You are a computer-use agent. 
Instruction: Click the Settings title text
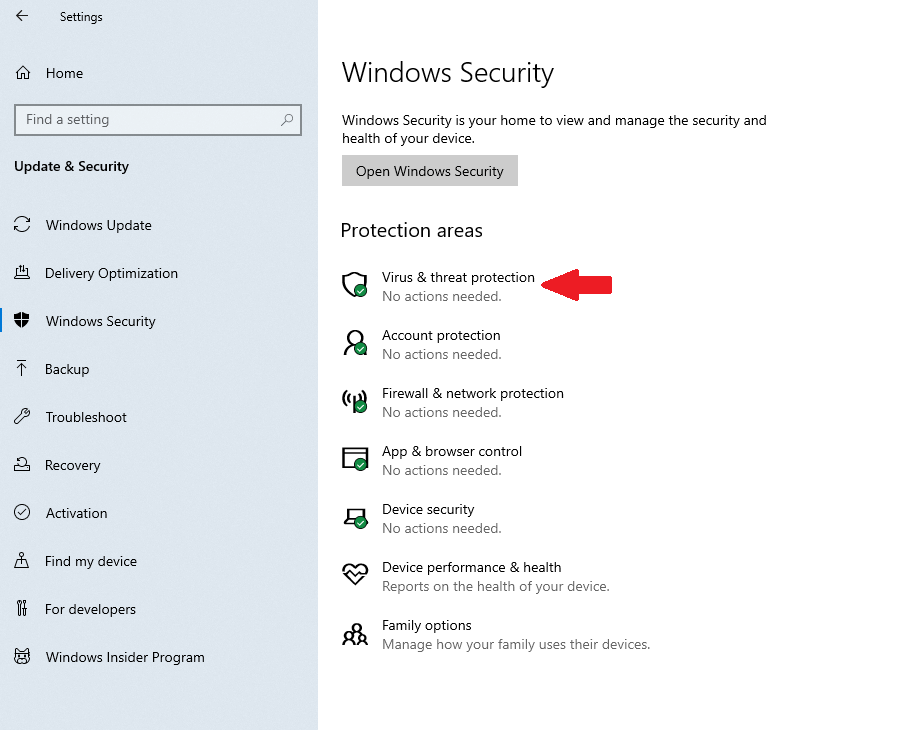81,17
